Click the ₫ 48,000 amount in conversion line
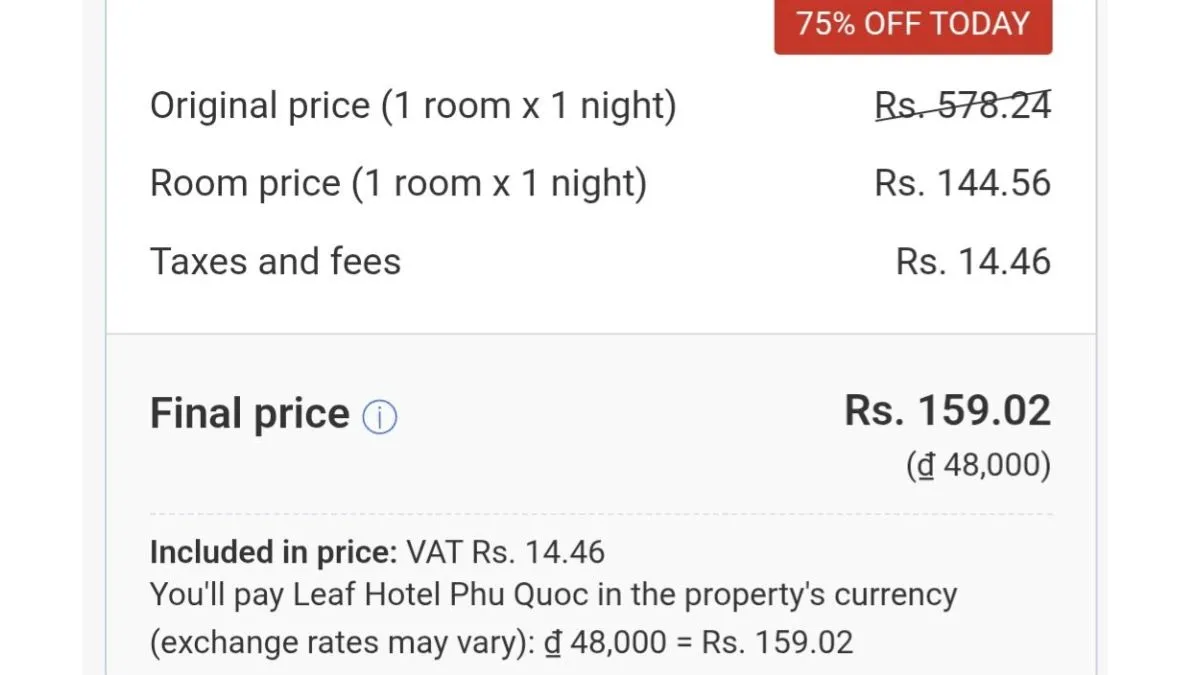Viewport: 1200px width, 675px height. (604, 642)
